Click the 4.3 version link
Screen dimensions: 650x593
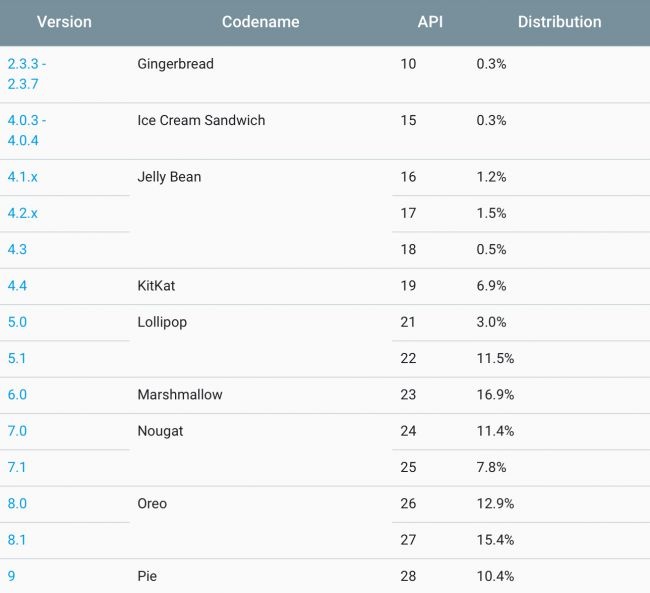18,249
